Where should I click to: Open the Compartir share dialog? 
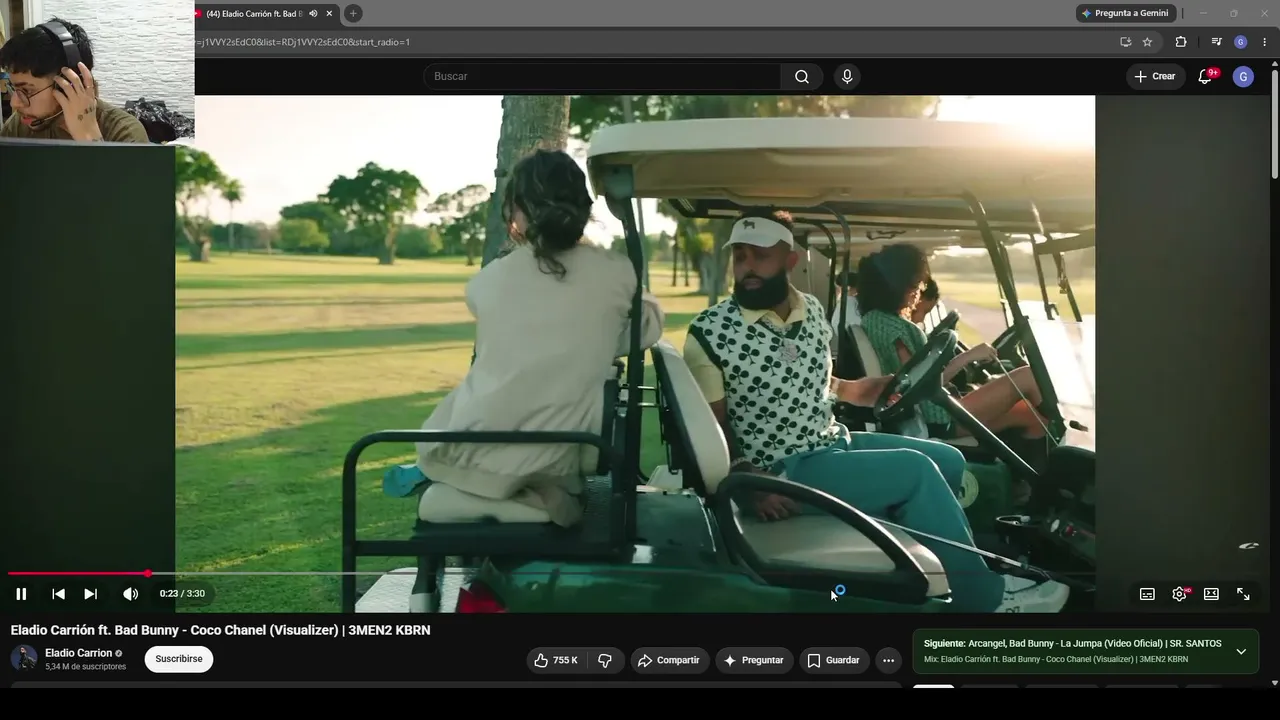(669, 660)
